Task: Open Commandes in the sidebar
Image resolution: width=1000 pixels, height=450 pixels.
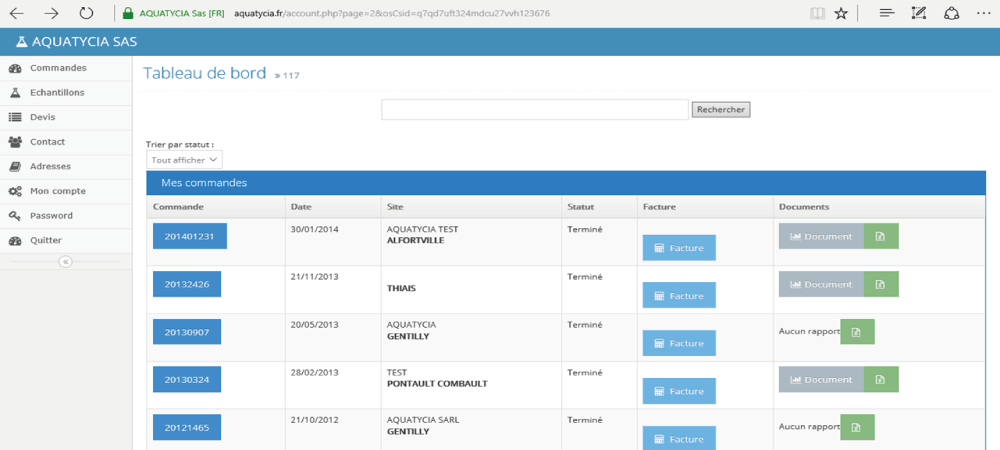Action: tap(66, 68)
